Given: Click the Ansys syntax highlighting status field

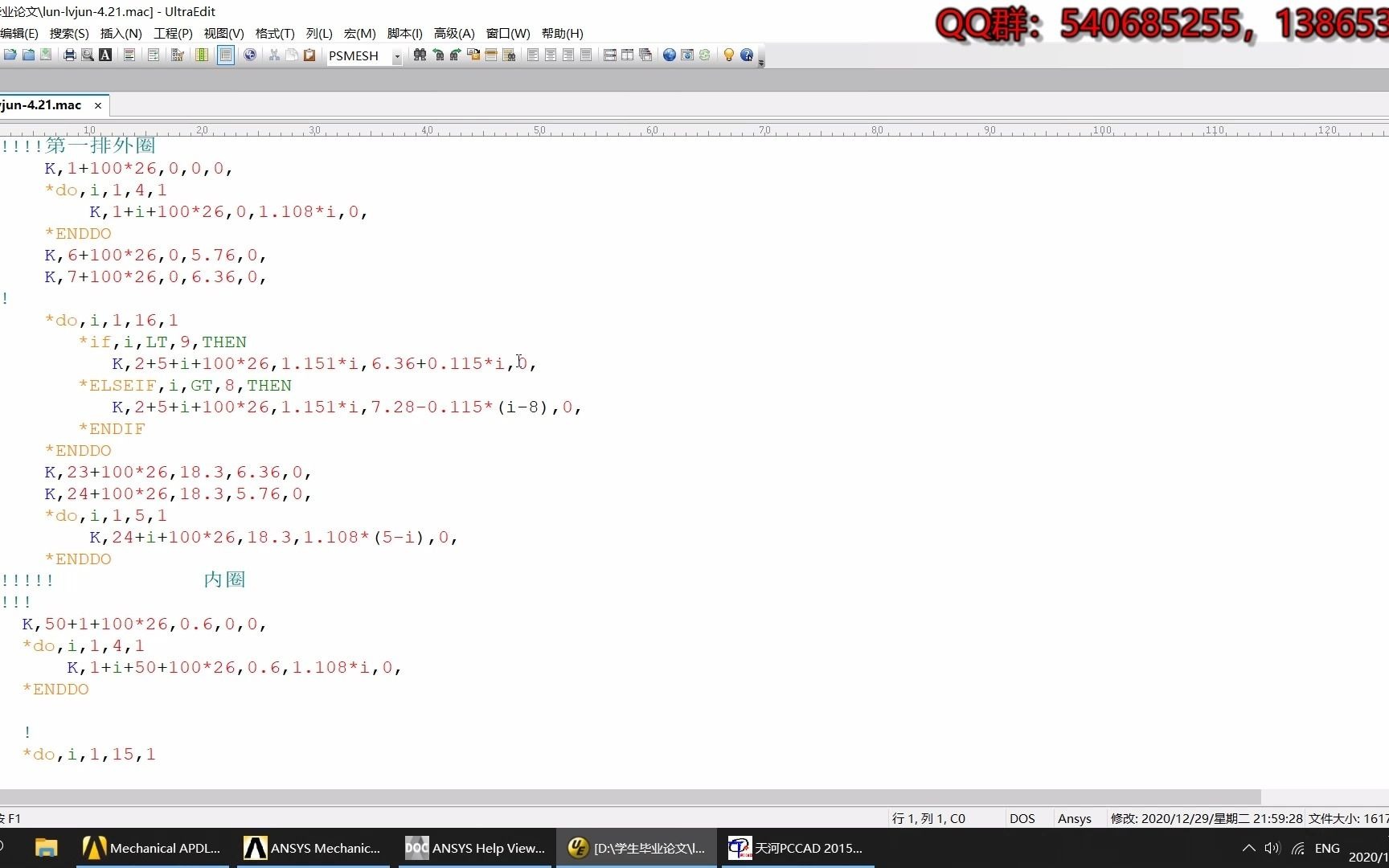Looking at the screenshot, I should pyautogui.click(x=1075, y=818).
